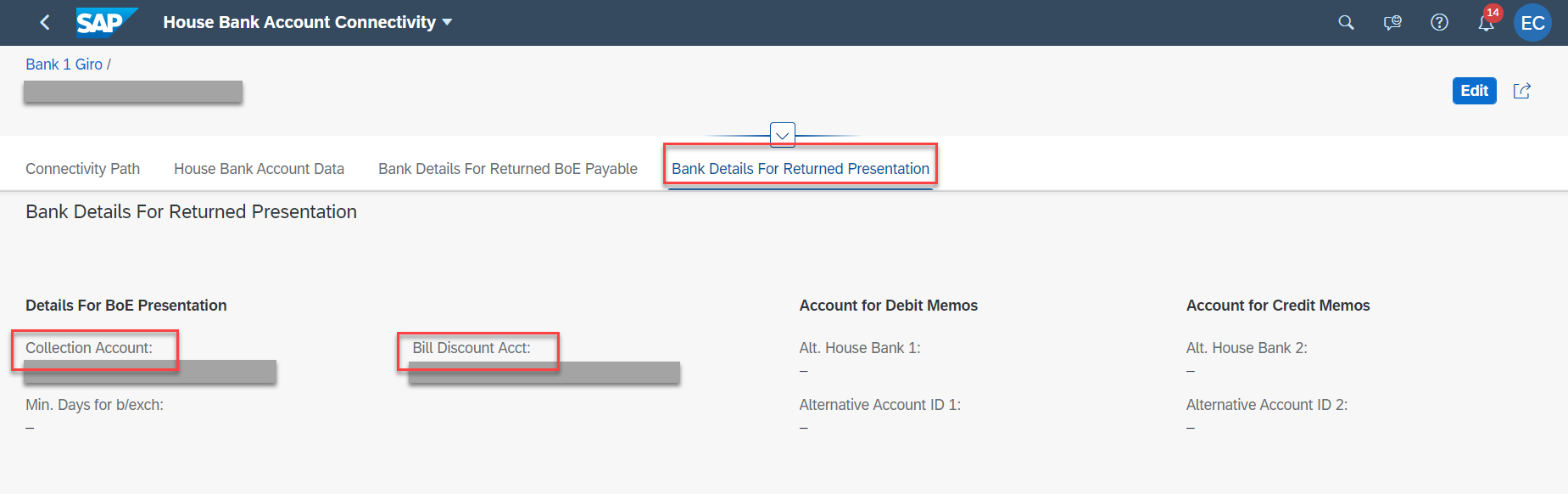Open the EC user profile avatar

pos(1532,23)
